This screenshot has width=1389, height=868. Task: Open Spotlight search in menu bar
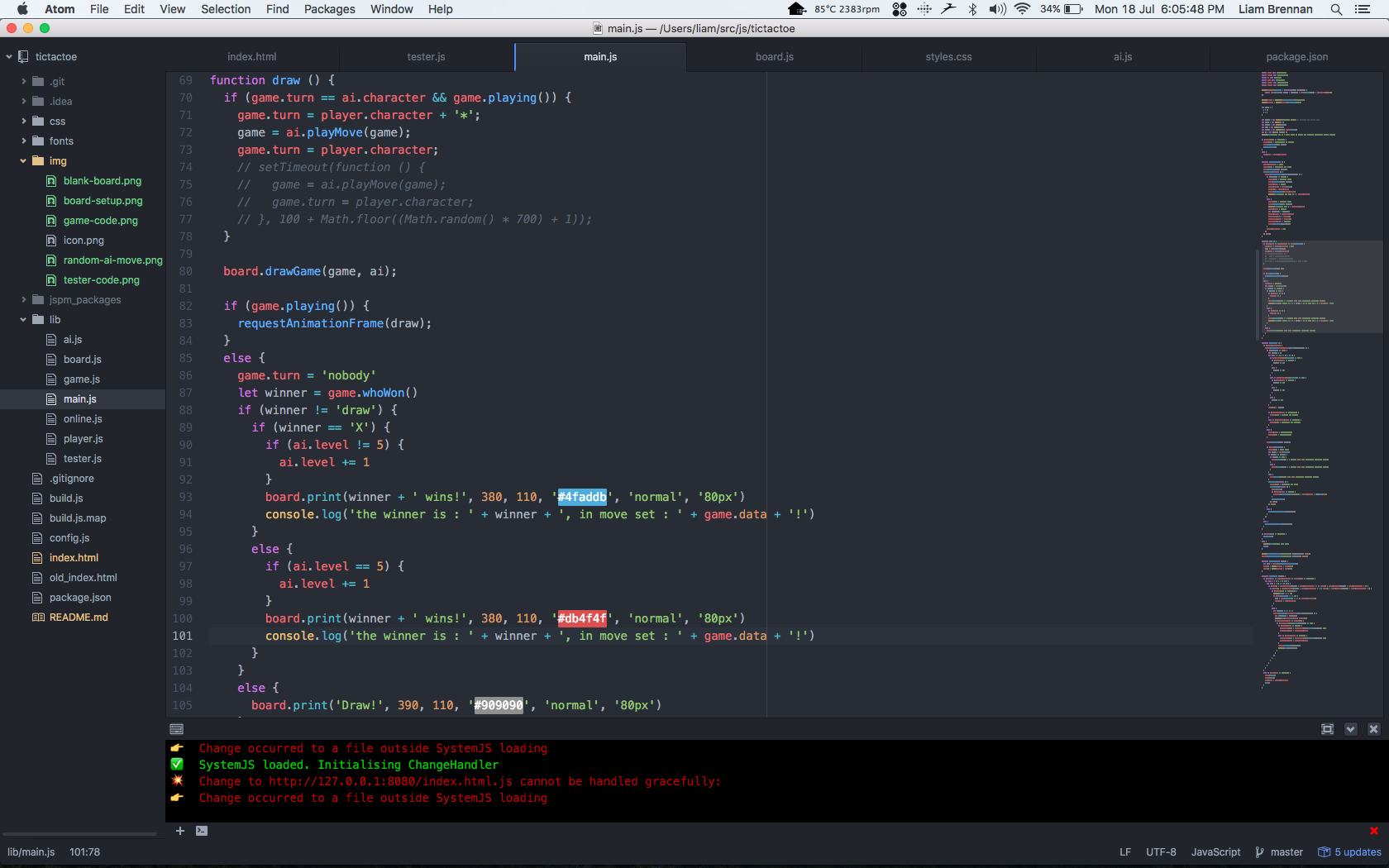(1336, 9)
